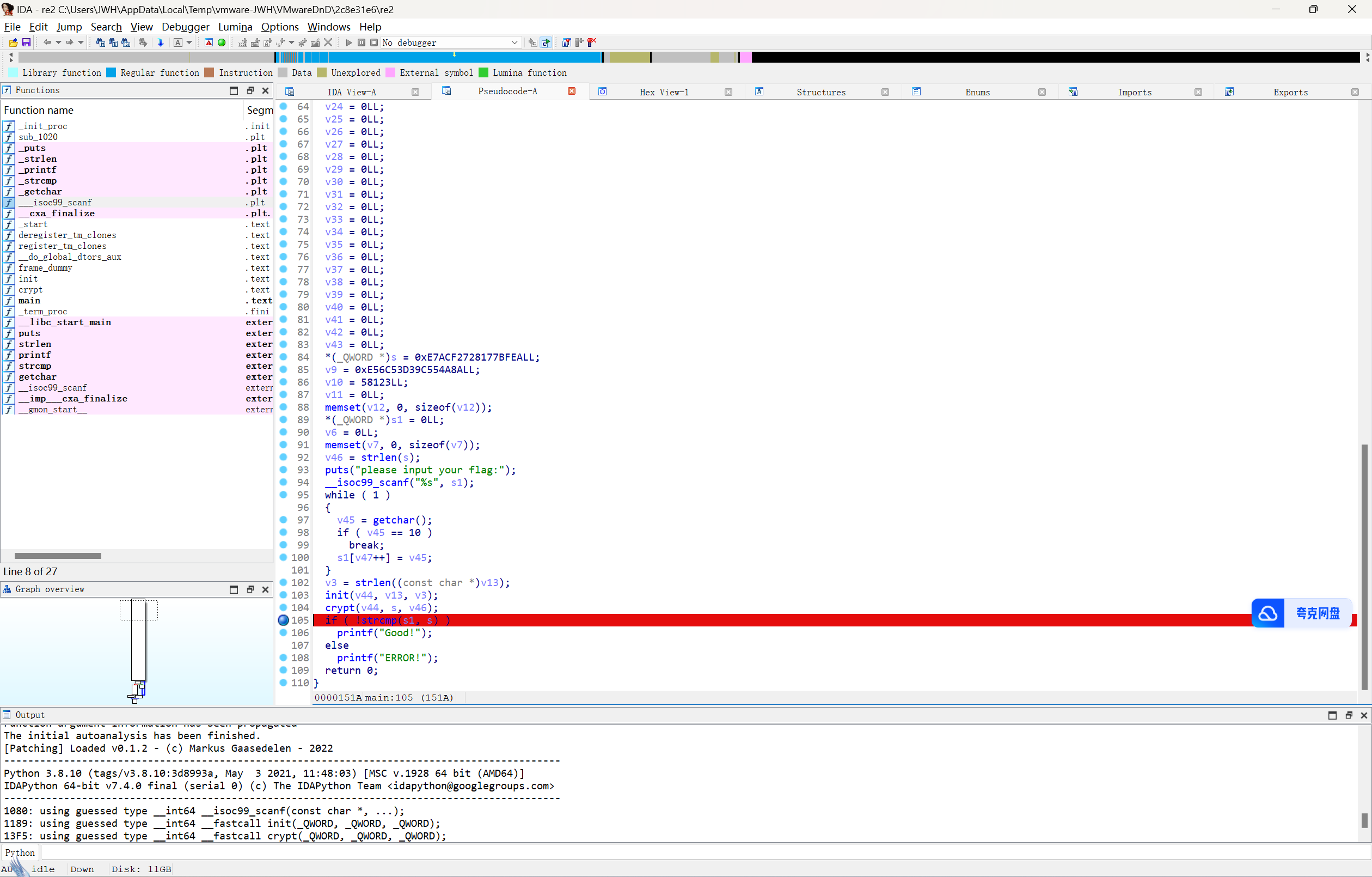Click the convert-to-data toolbar icon

click(x=255, y=43)
